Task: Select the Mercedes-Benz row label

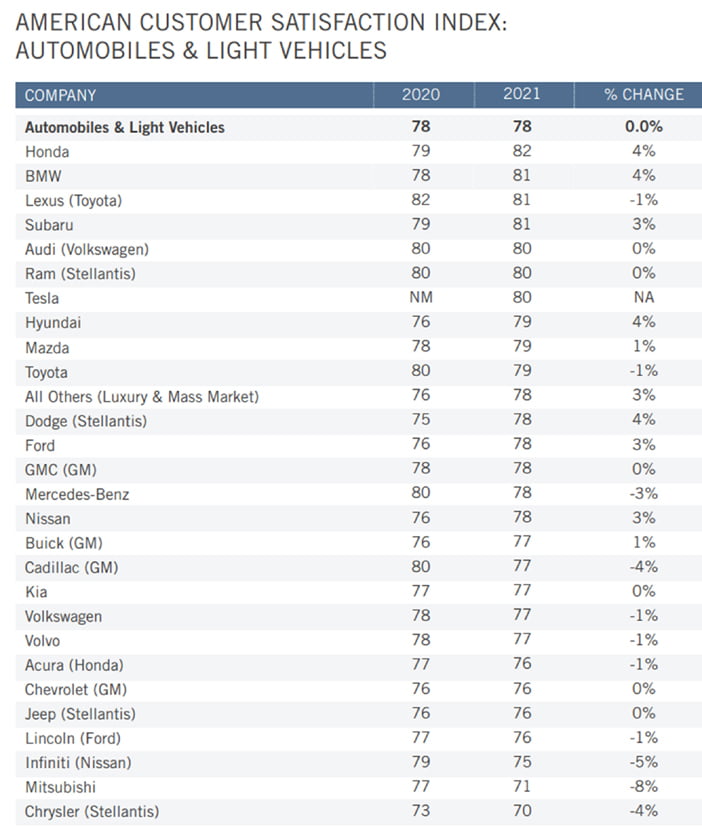Action: click(x=77, y=494)
